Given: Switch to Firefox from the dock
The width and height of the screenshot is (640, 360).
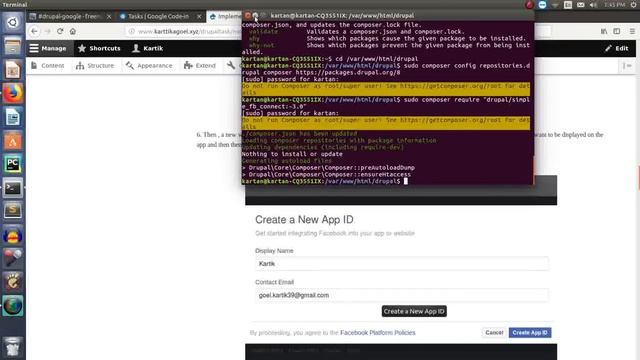Looking at the screenshot, I should (x=13, y=93).
